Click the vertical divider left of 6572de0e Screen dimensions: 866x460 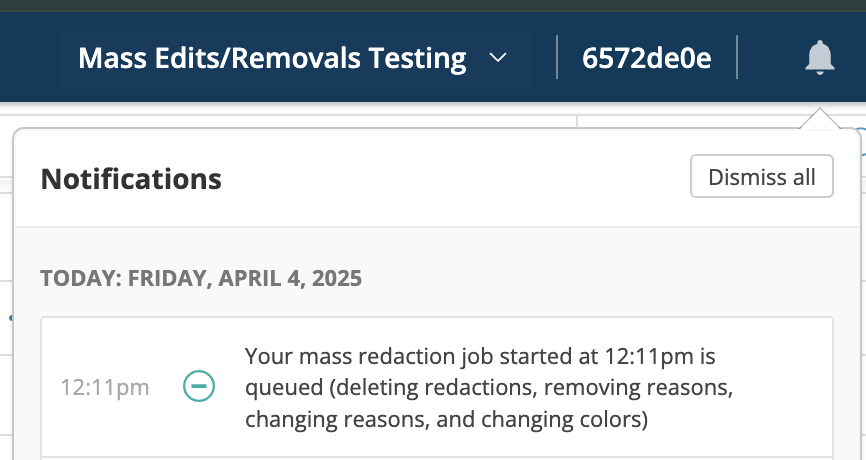(x=557, y=57)
